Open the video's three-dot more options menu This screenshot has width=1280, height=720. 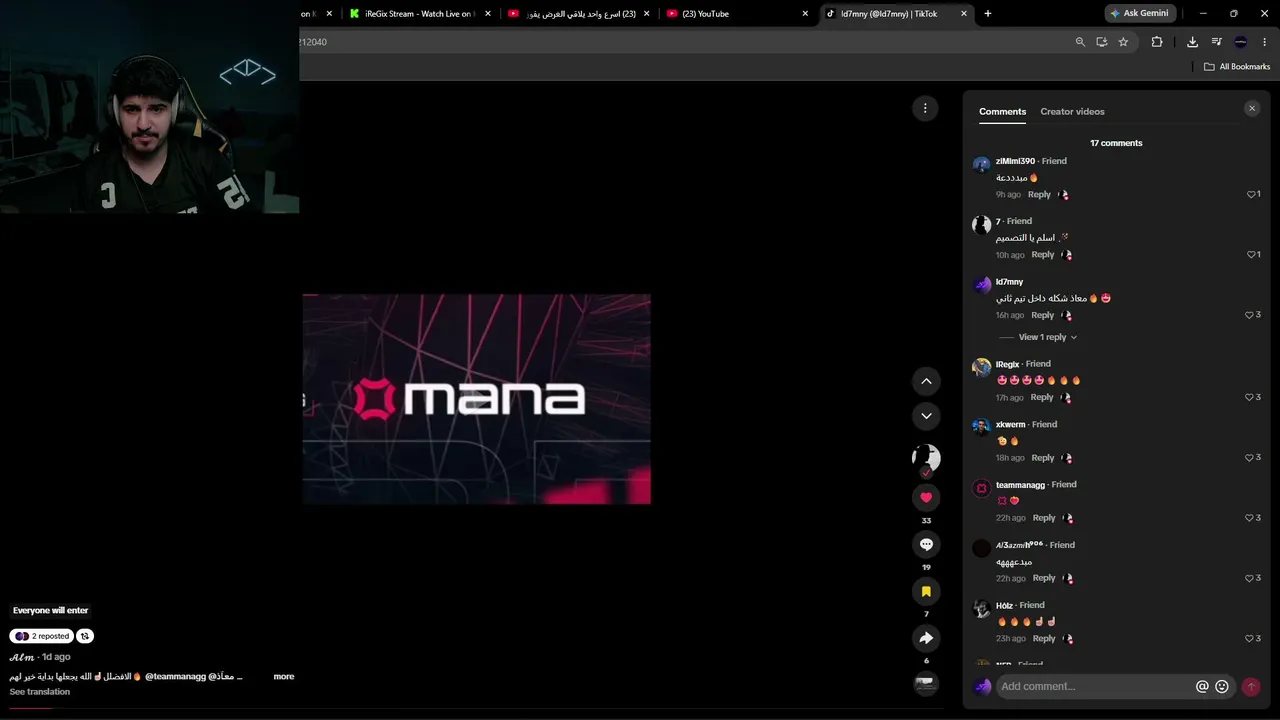[x=925, y=108]
